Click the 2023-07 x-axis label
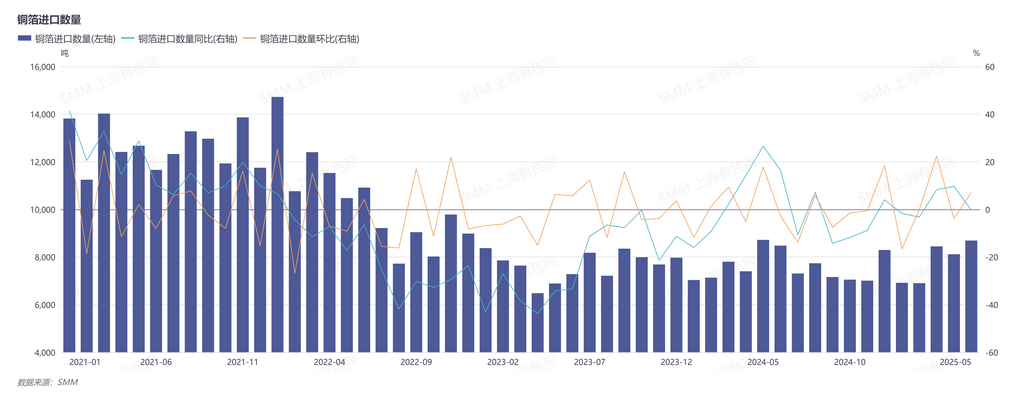Image resolution: width=1024 pixels, height=399 pixels. click(x=590, y=362)
